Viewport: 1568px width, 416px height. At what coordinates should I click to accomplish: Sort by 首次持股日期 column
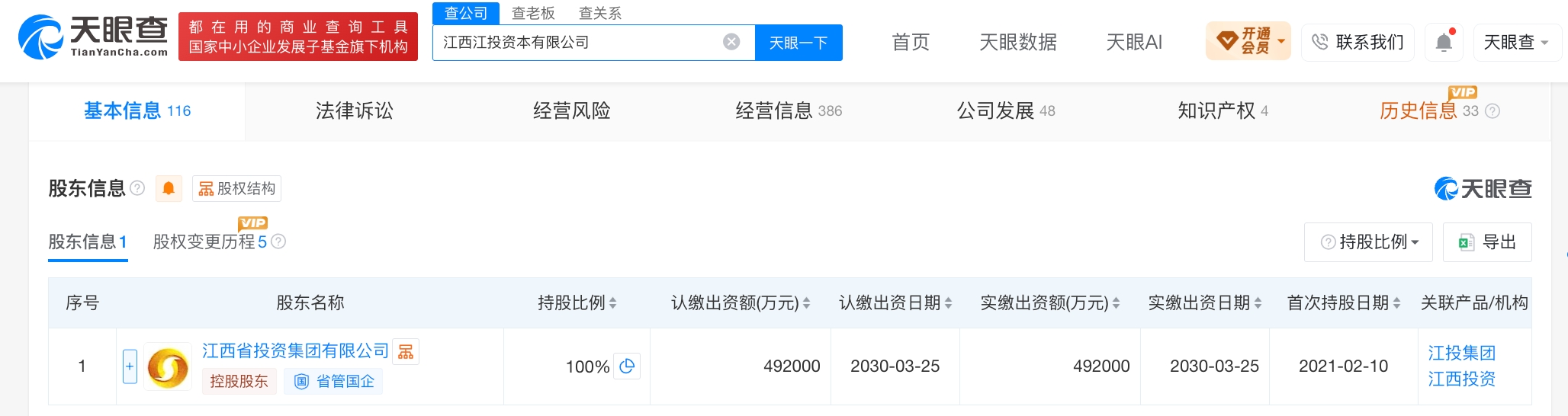1396,303
